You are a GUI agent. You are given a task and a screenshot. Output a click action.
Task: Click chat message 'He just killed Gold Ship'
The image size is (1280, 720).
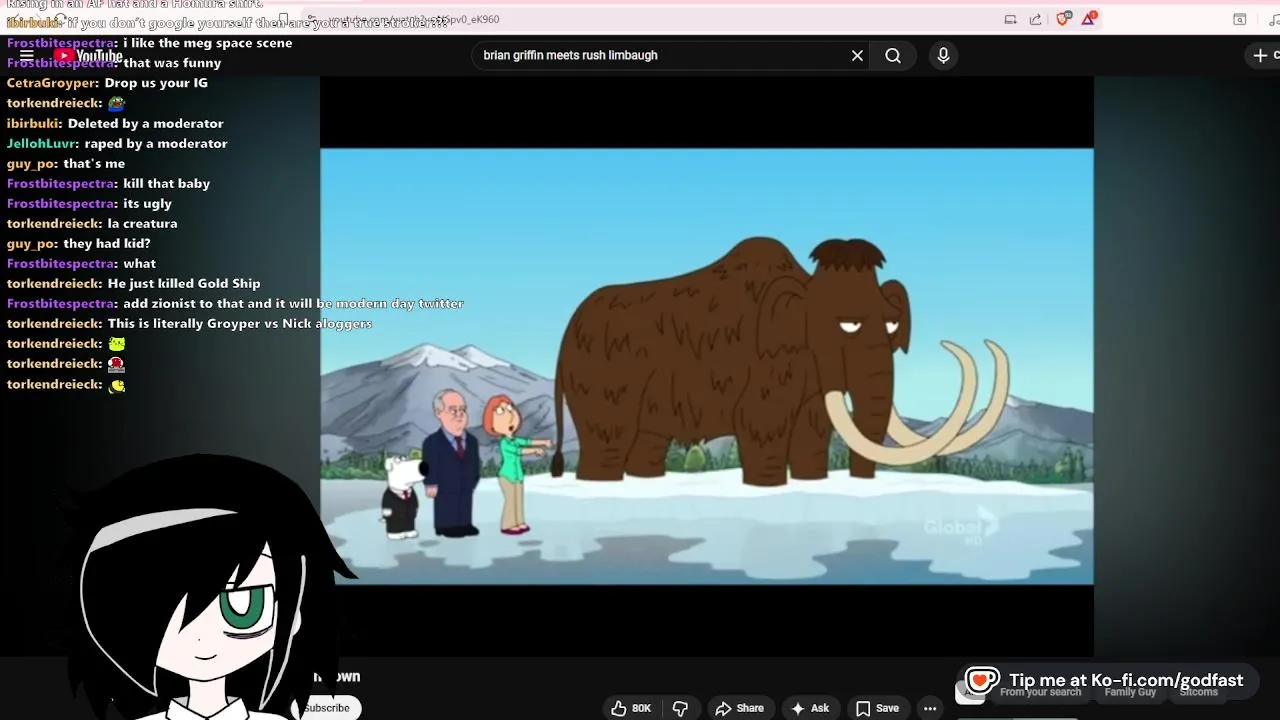pos(184,283)
